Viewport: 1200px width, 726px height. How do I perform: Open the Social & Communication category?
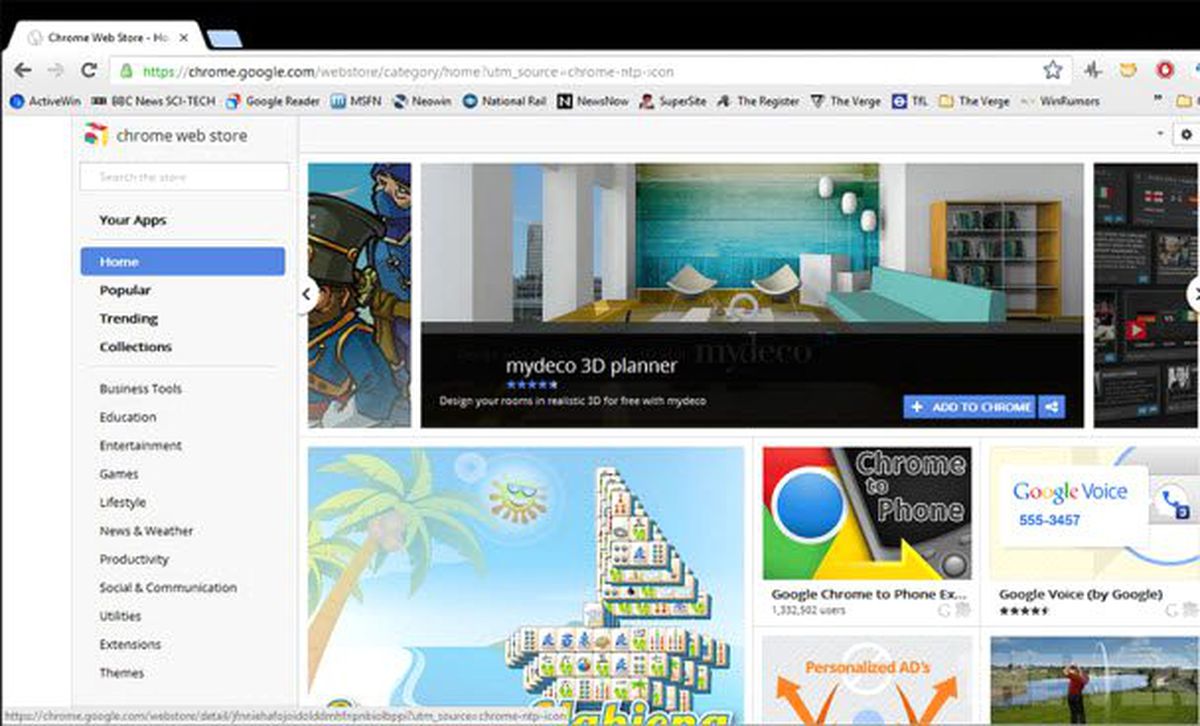pos(167,588)
